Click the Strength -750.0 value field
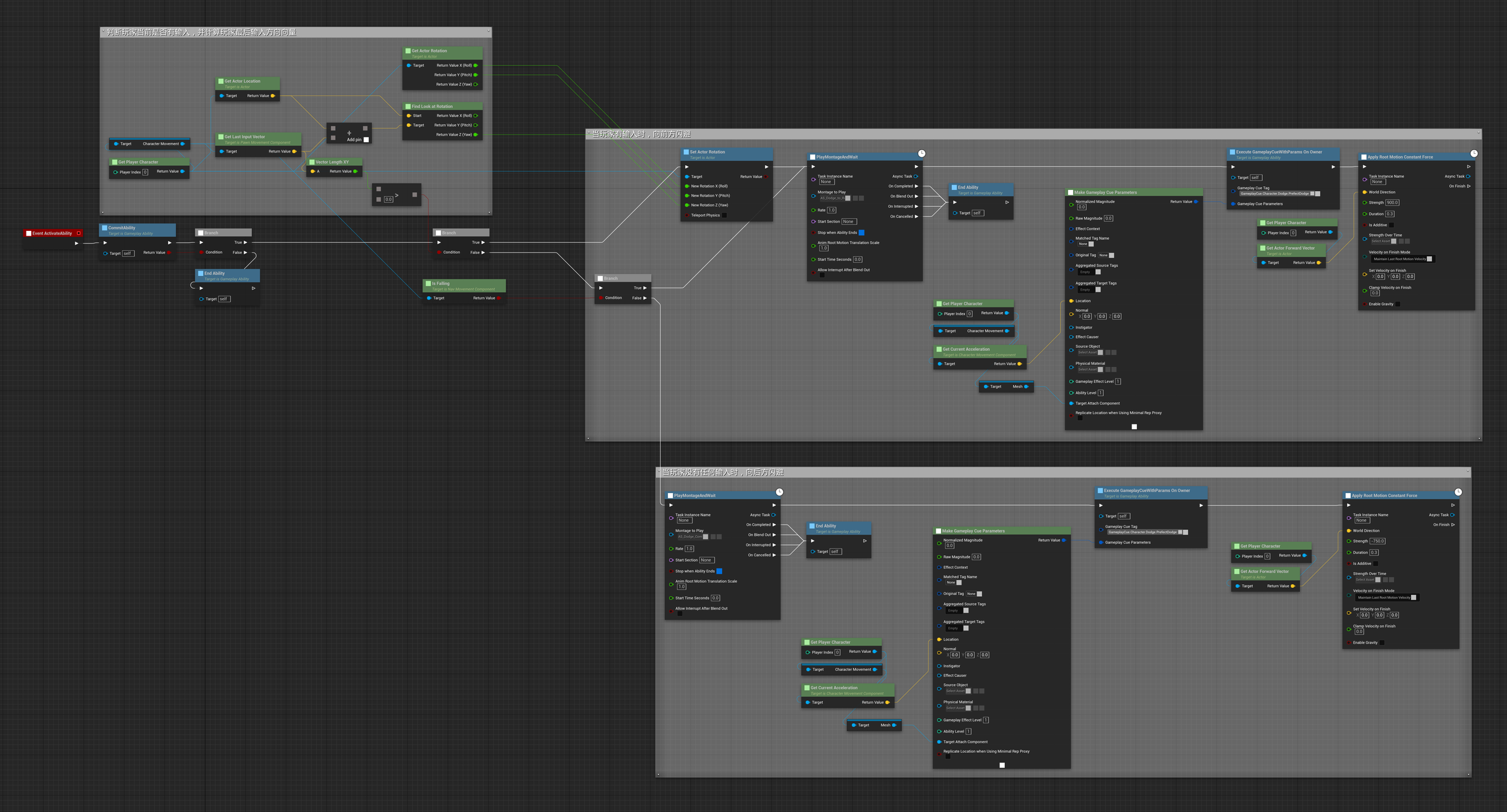The height and width of the screenshot is (812, 1507). pos(1377,541)
